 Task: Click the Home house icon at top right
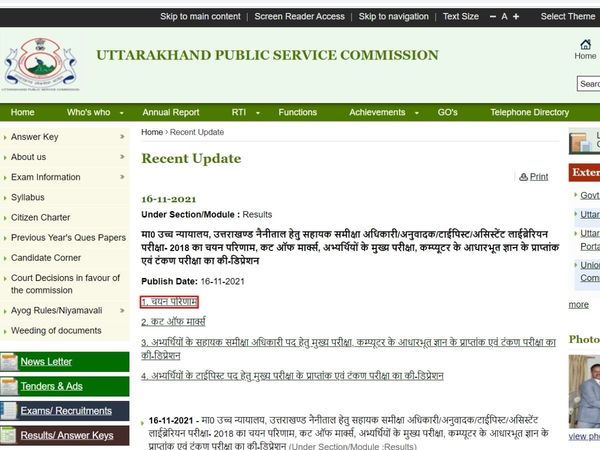tap(585, 44)
